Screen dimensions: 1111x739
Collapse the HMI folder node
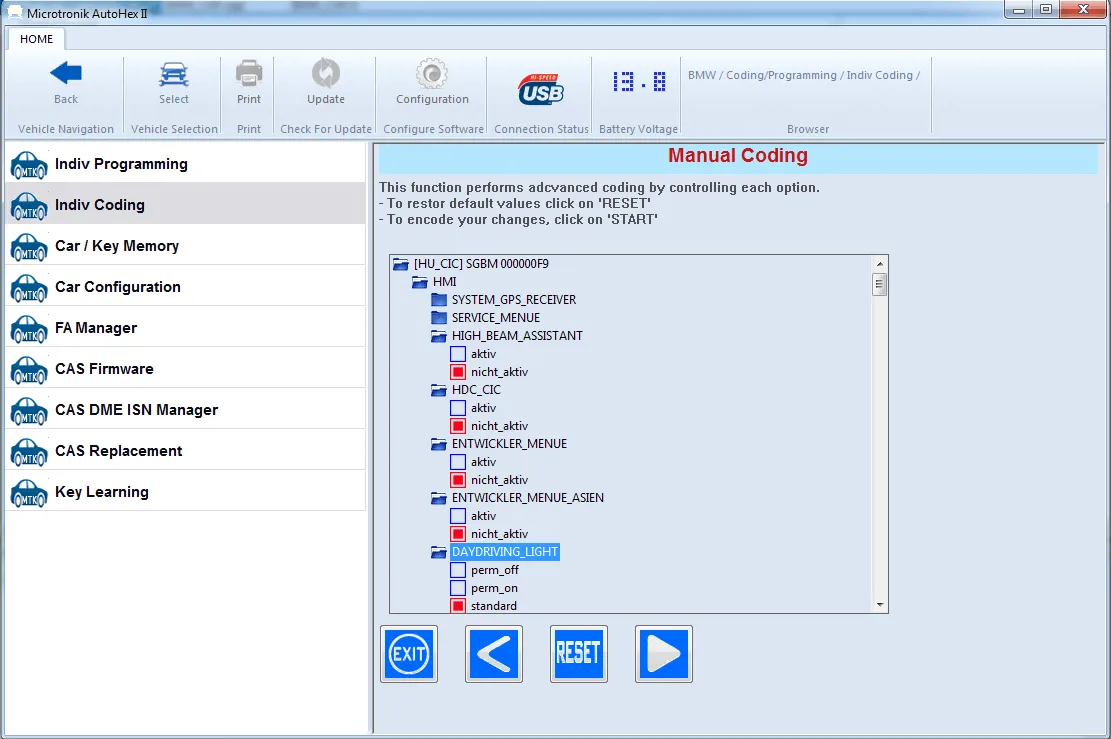pos(420,282)
